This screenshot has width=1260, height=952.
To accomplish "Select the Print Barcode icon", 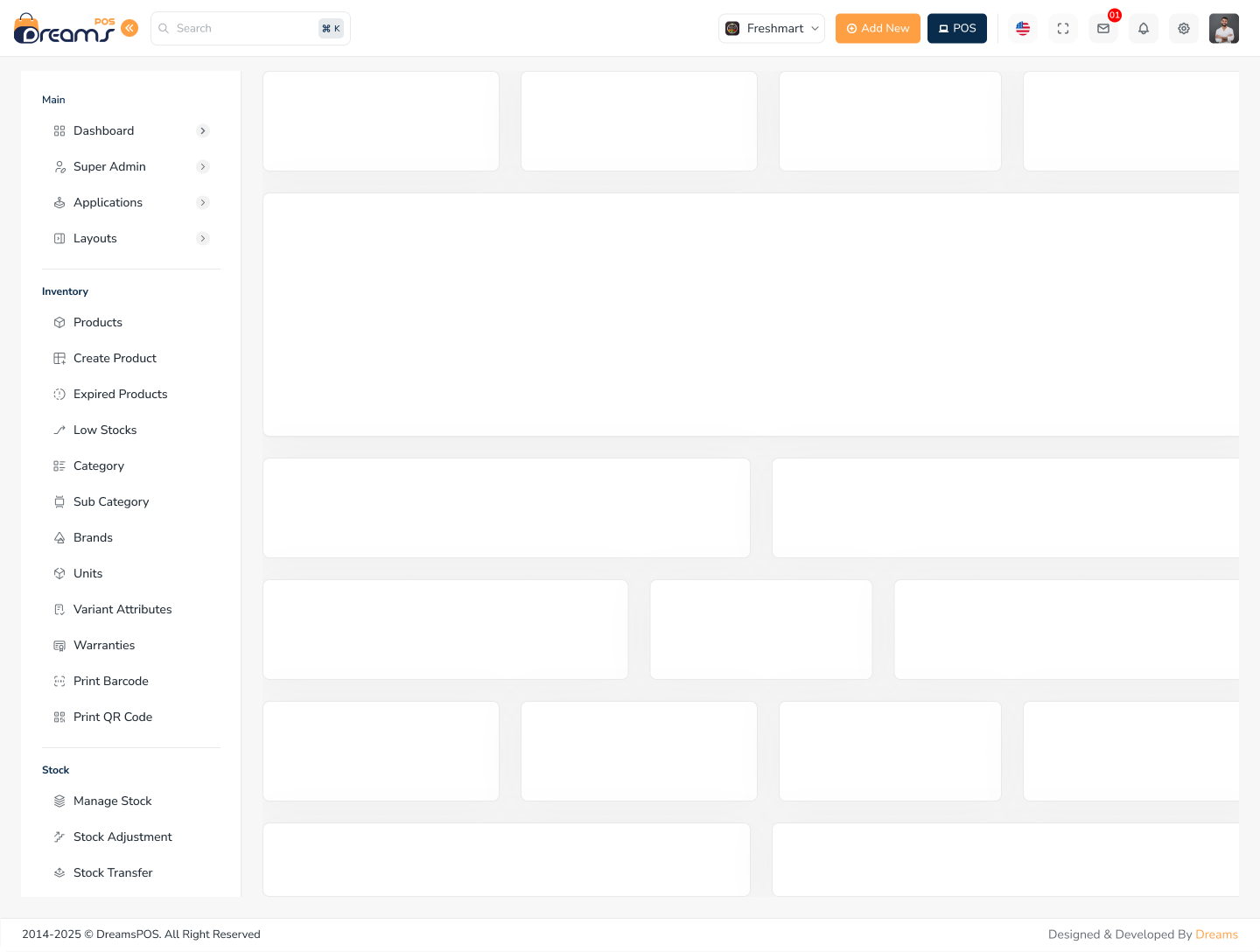I will pos(59,681).
